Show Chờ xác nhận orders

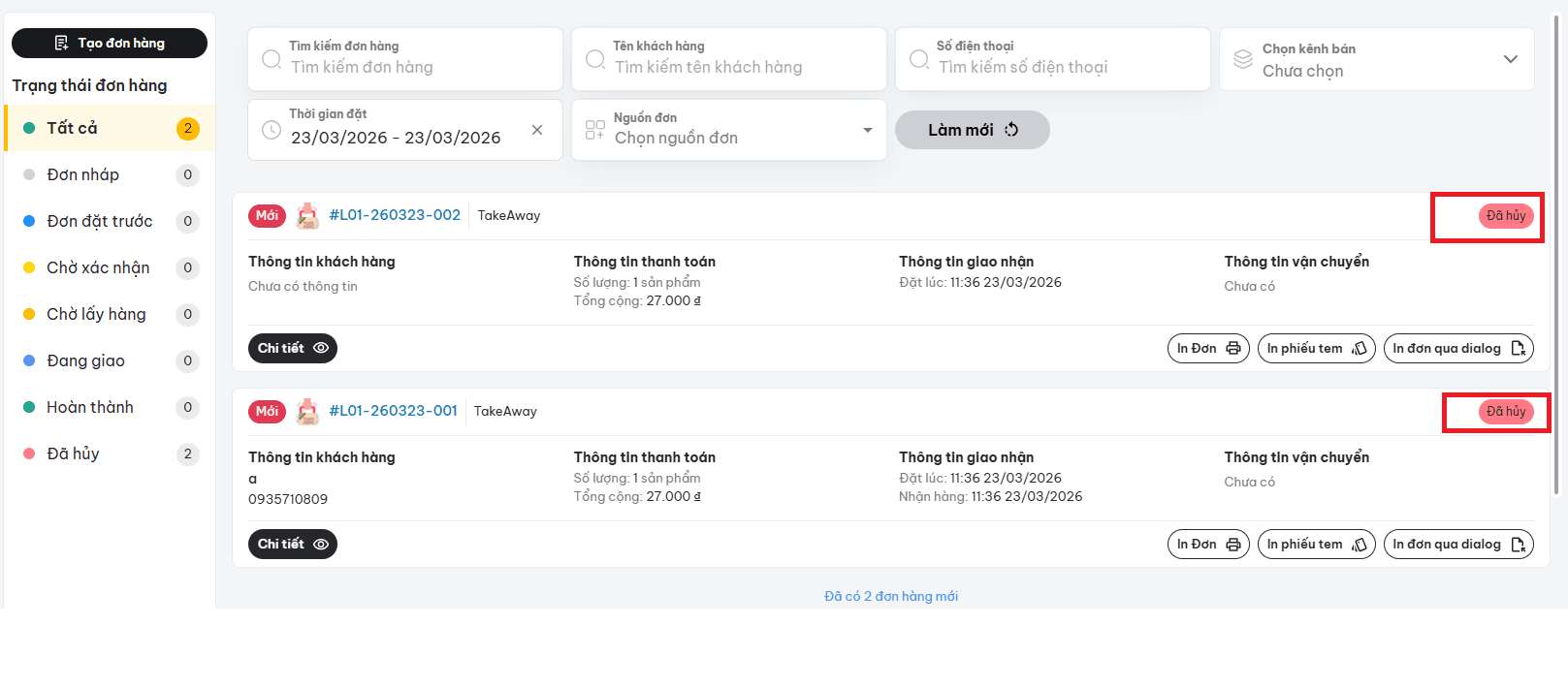110,267
